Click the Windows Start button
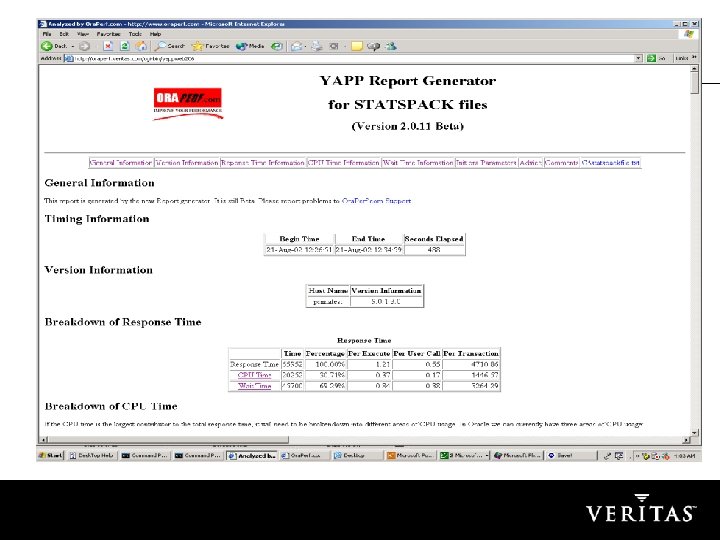 point(51,456)
